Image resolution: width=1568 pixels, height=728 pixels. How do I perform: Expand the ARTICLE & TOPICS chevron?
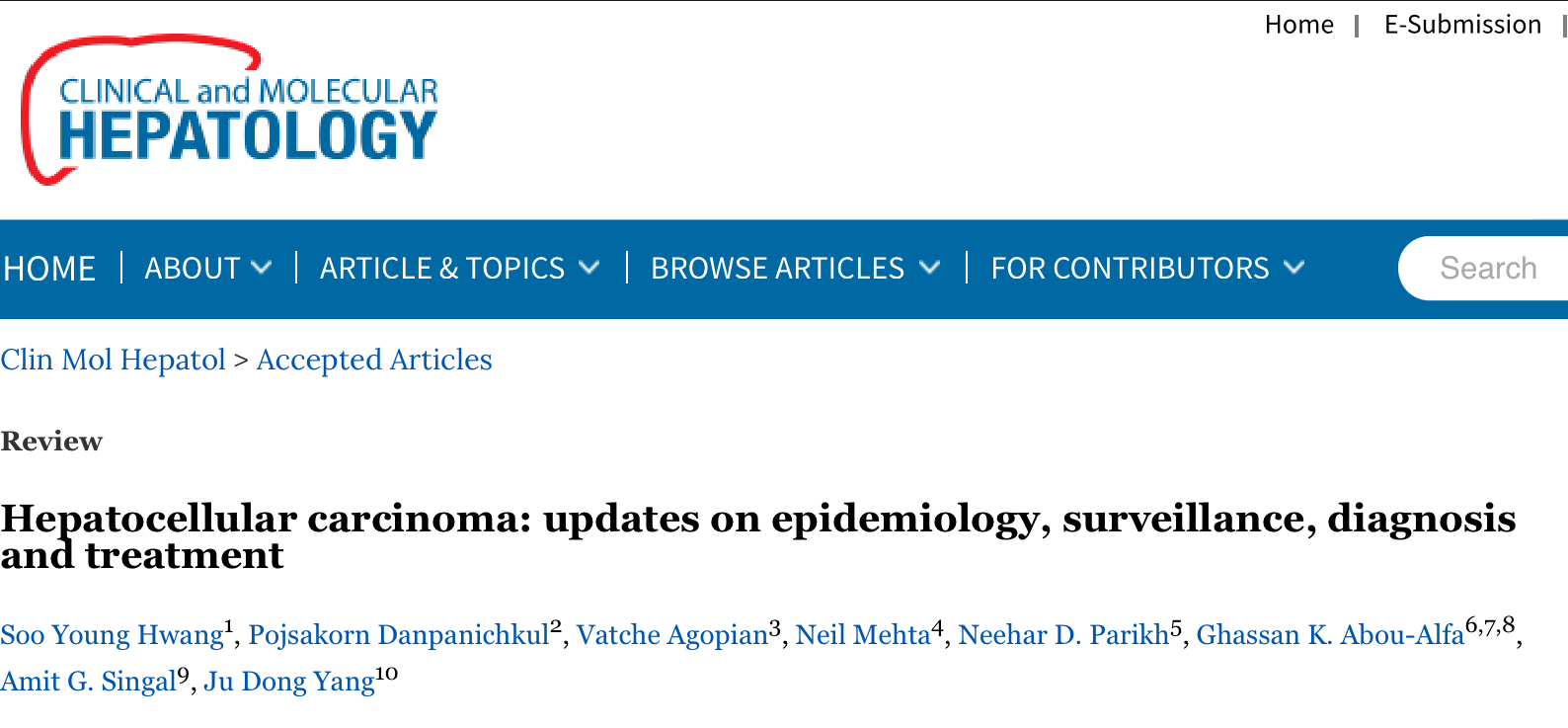(x=588, y=268)
